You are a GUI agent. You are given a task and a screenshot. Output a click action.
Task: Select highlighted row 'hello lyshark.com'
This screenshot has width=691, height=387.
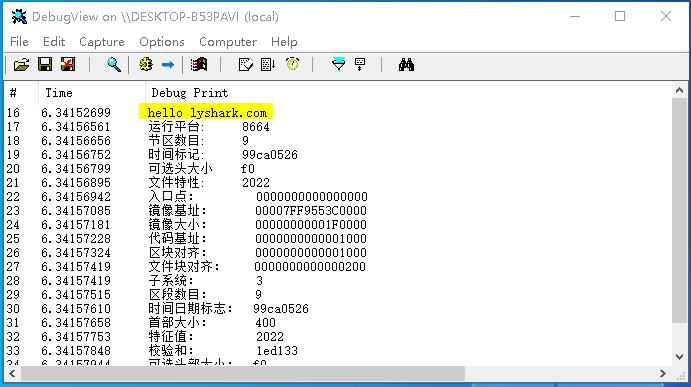(x=206, y=112)
